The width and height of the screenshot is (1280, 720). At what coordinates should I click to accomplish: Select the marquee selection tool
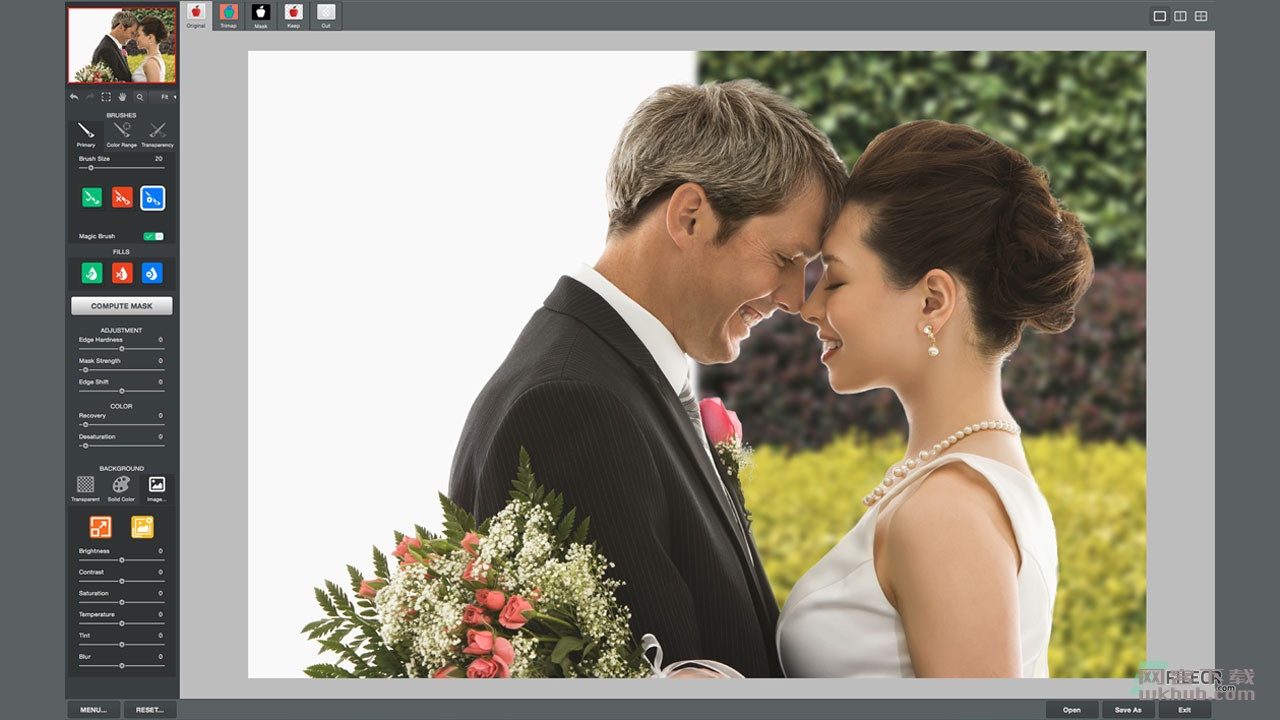pyautogui.click(x=106, y=97)
